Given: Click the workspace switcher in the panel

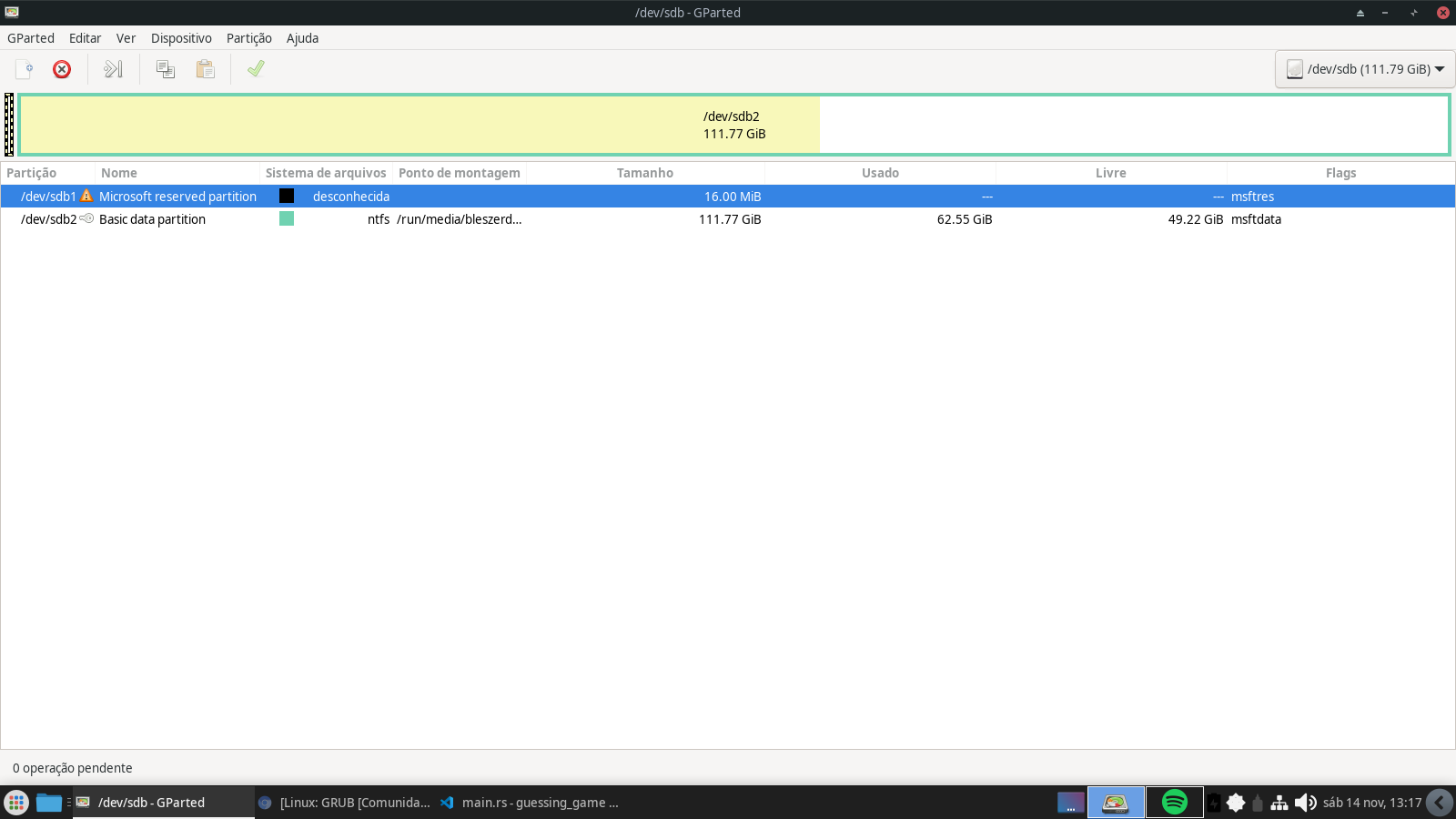Looking at the screenshot, I should pos(1071,803).
